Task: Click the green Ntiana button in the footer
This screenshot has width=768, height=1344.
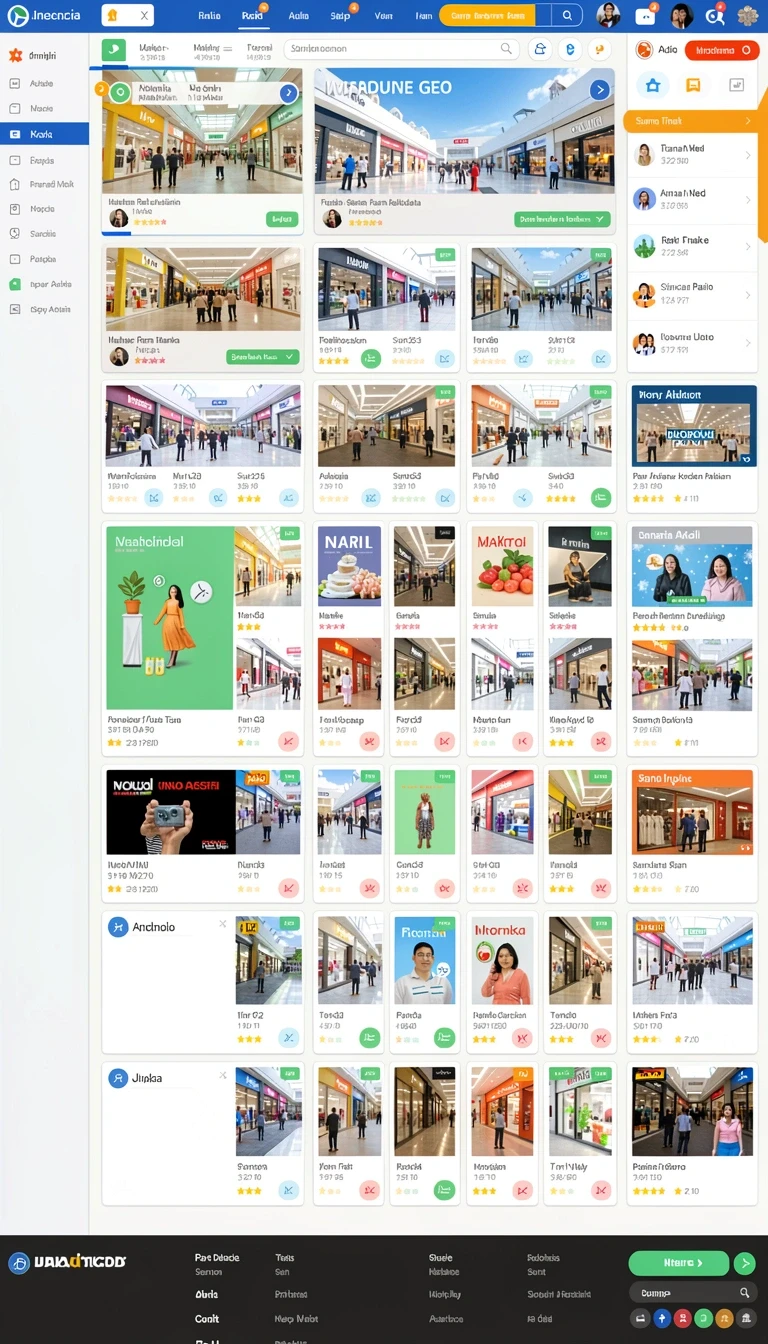Action: tap(678, 1263)
